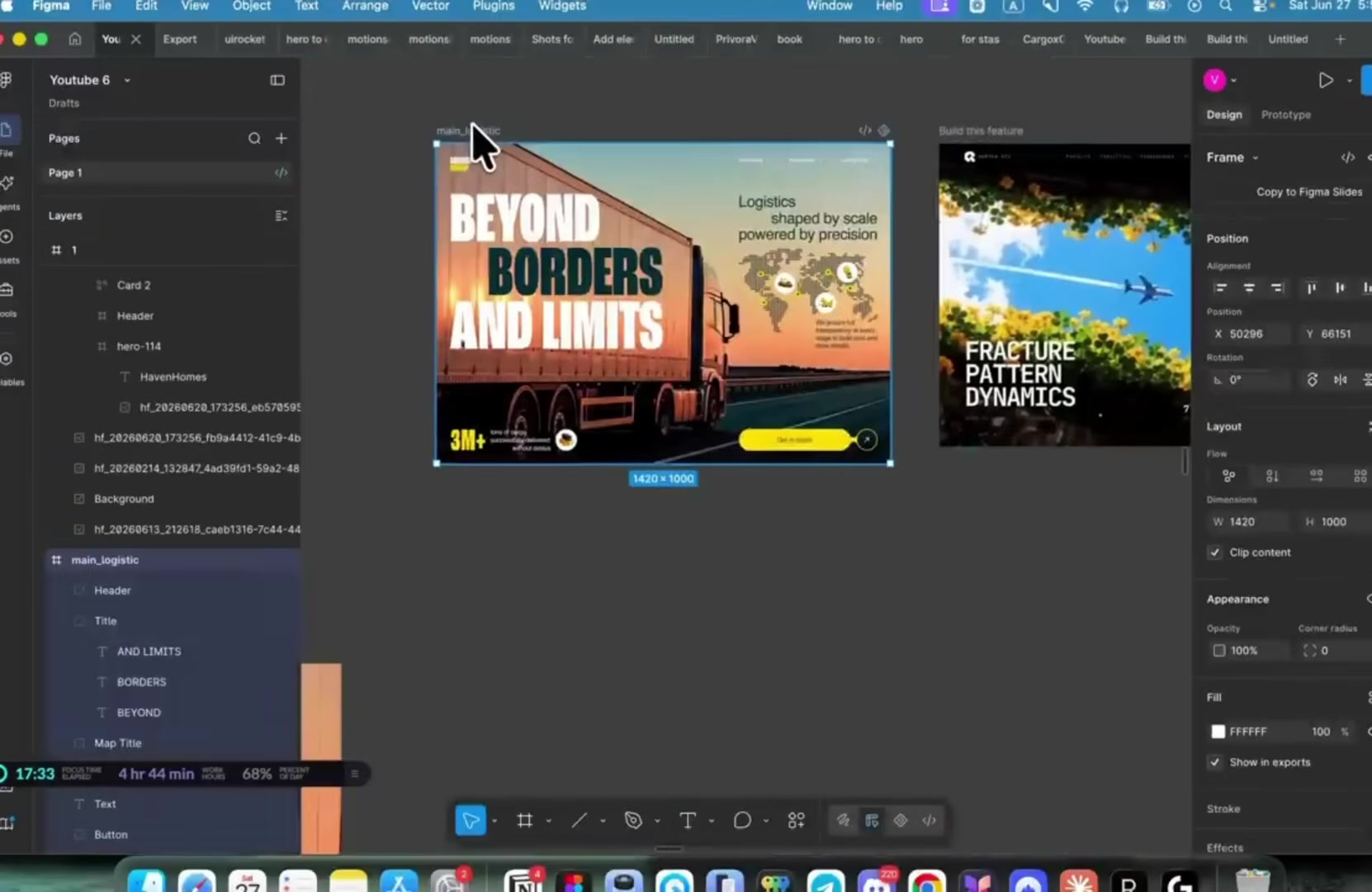This screenshot has width=1372, height=892.
Task: Select the Move tool in bottom toolbar
Action: (471, 820)
